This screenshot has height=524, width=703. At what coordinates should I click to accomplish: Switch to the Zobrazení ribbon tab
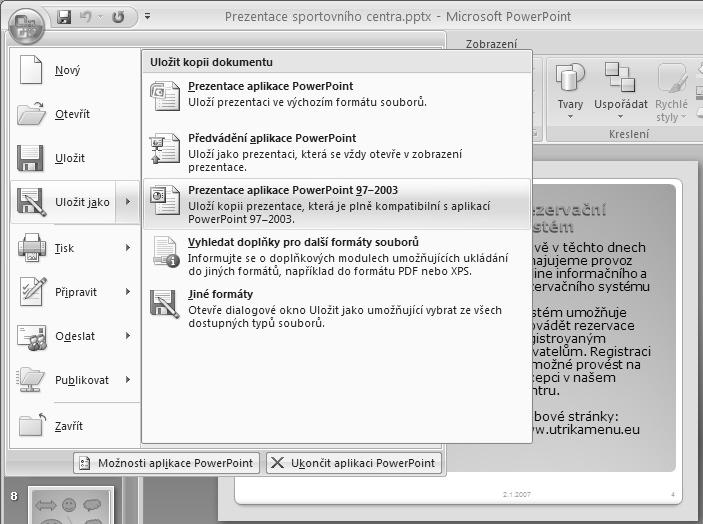(491, 44)
